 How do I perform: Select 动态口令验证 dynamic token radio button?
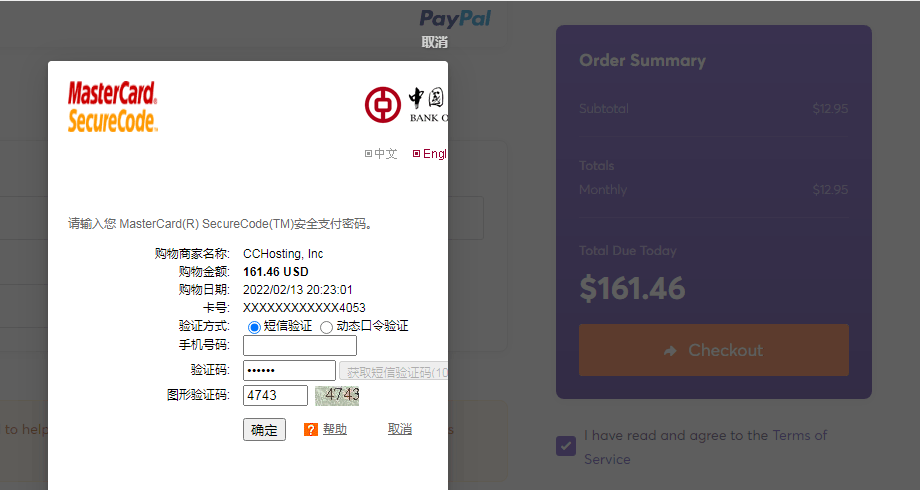(x=326, y=327)
